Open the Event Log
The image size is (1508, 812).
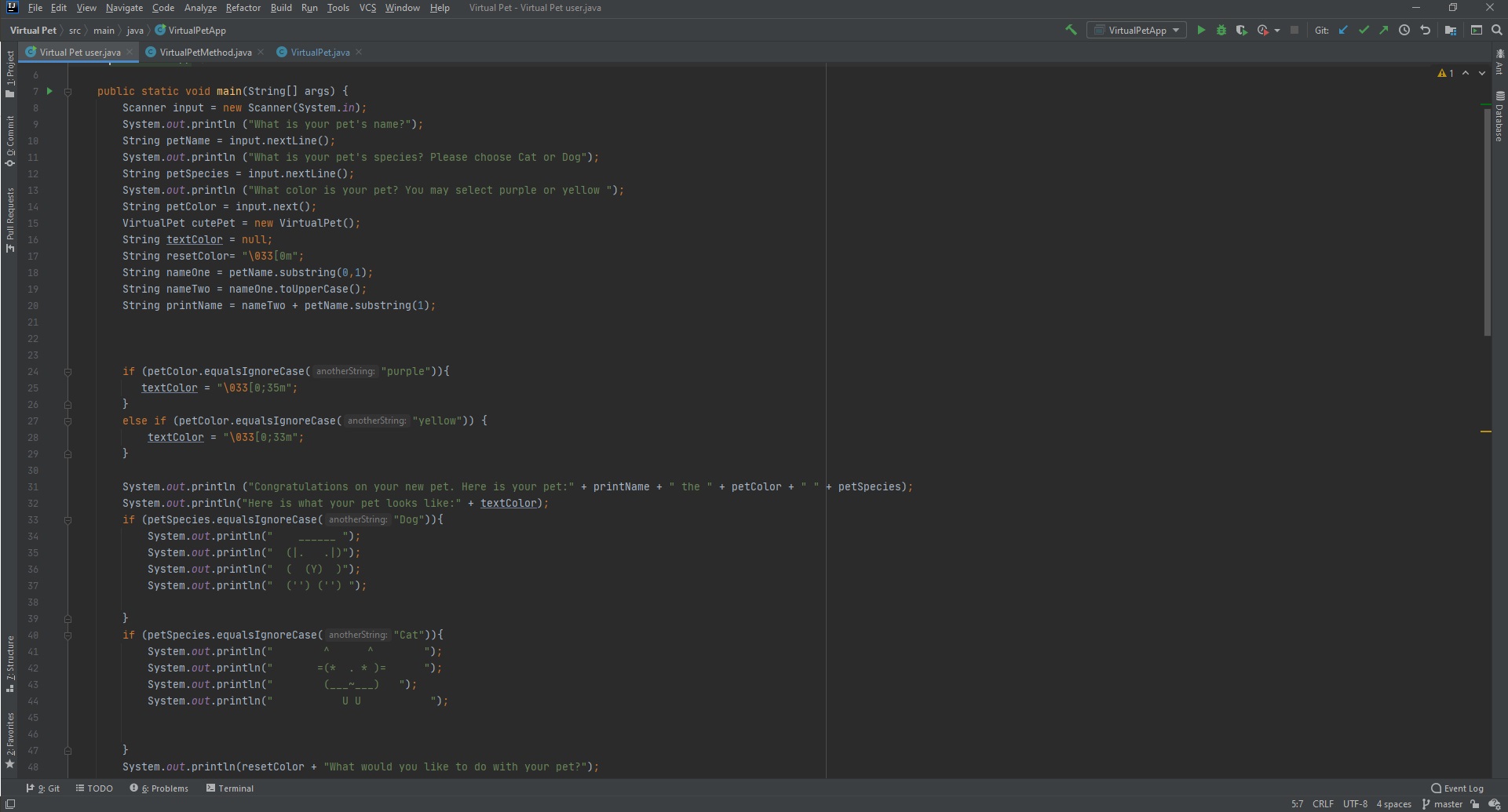(x=1458, y=788)
